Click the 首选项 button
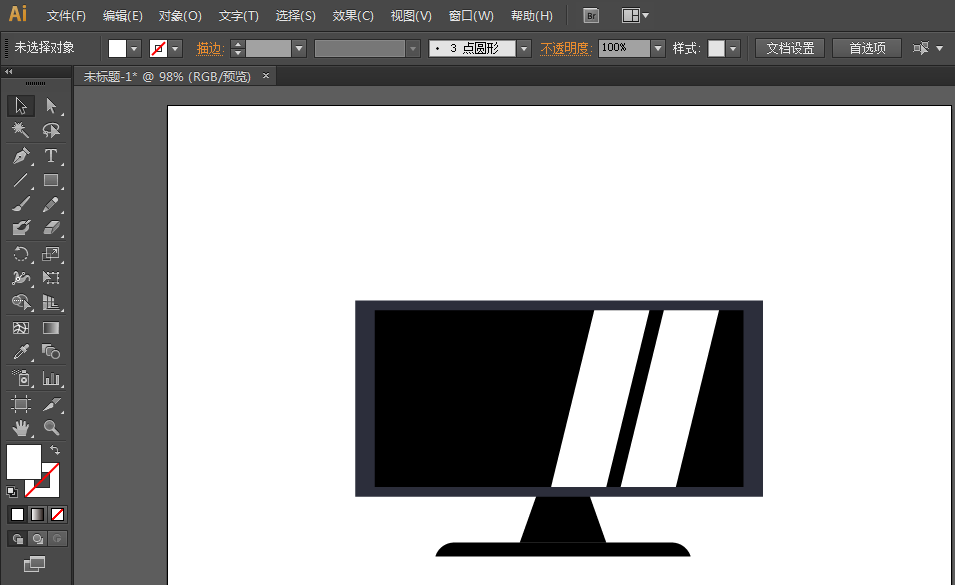Viewport: 955px width, 585px height. click(866, 48)
